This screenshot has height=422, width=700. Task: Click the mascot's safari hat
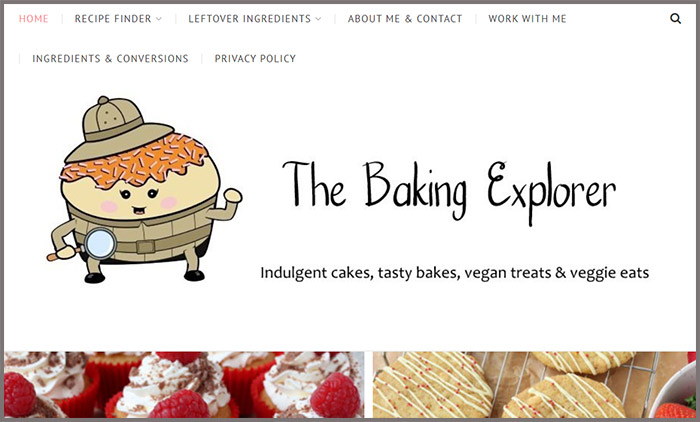pos(118,129)
